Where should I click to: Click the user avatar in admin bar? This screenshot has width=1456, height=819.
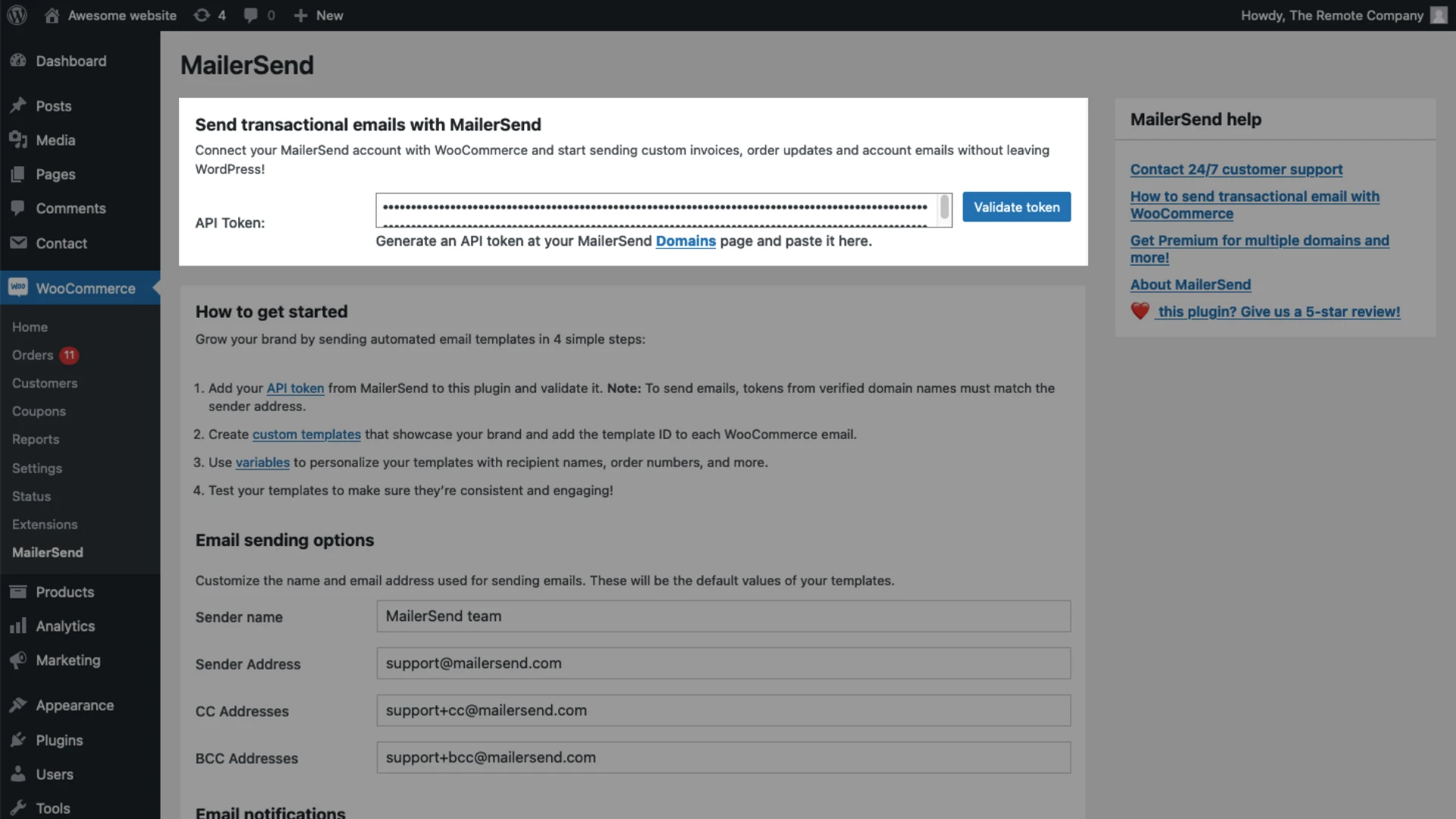coord(1439,15)
